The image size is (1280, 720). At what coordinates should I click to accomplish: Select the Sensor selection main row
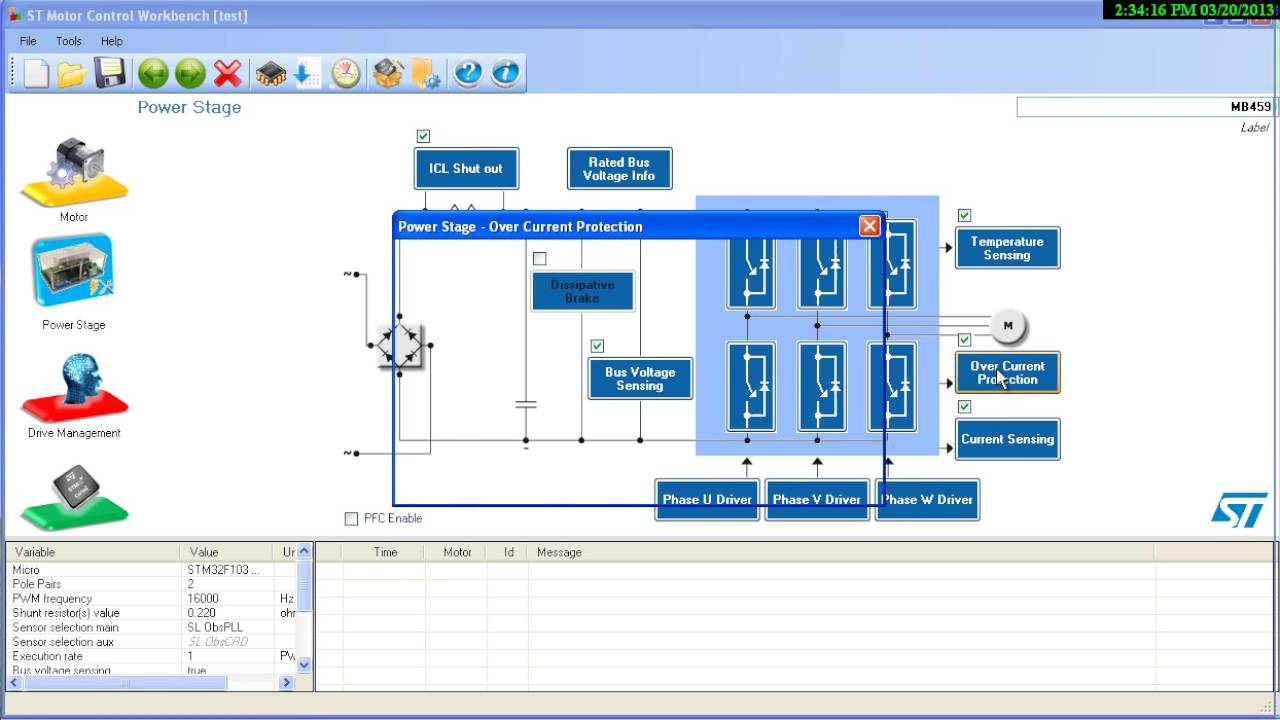153,627
